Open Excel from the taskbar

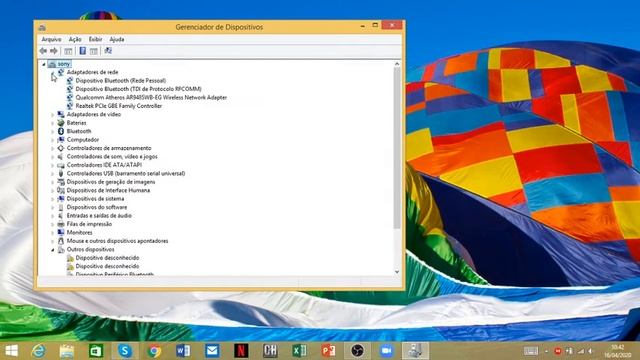click(x=299, y=351)
